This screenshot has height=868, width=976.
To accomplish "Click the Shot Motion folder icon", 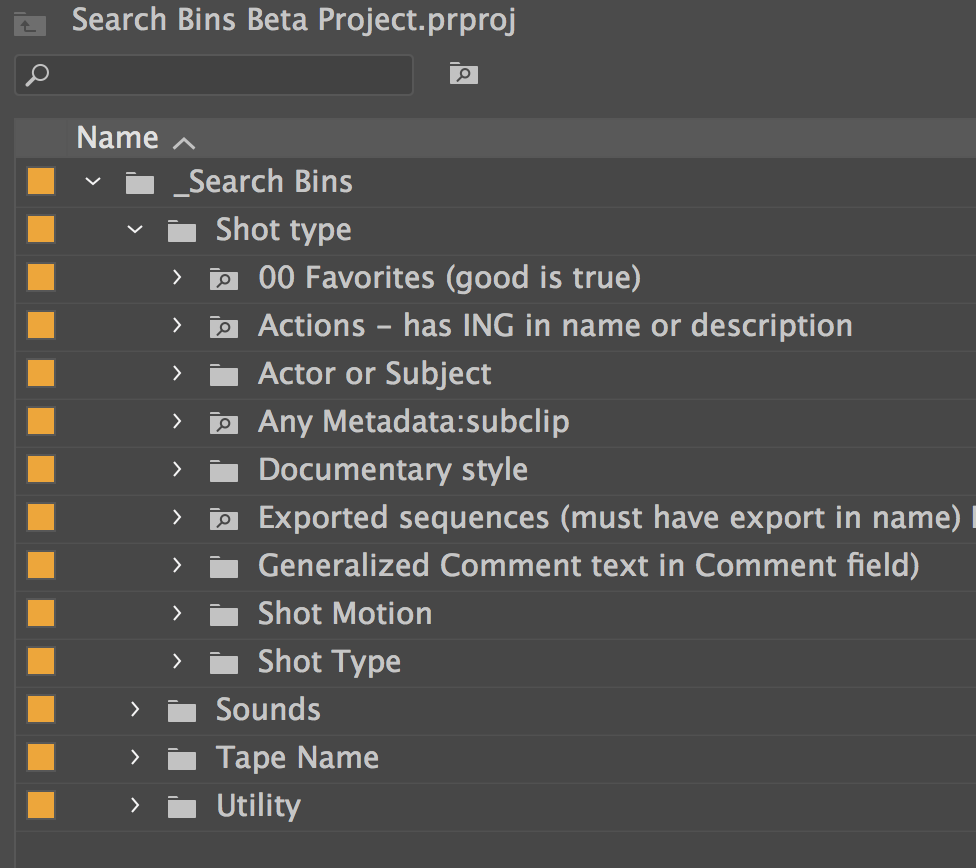I will [x=224, y=615].
